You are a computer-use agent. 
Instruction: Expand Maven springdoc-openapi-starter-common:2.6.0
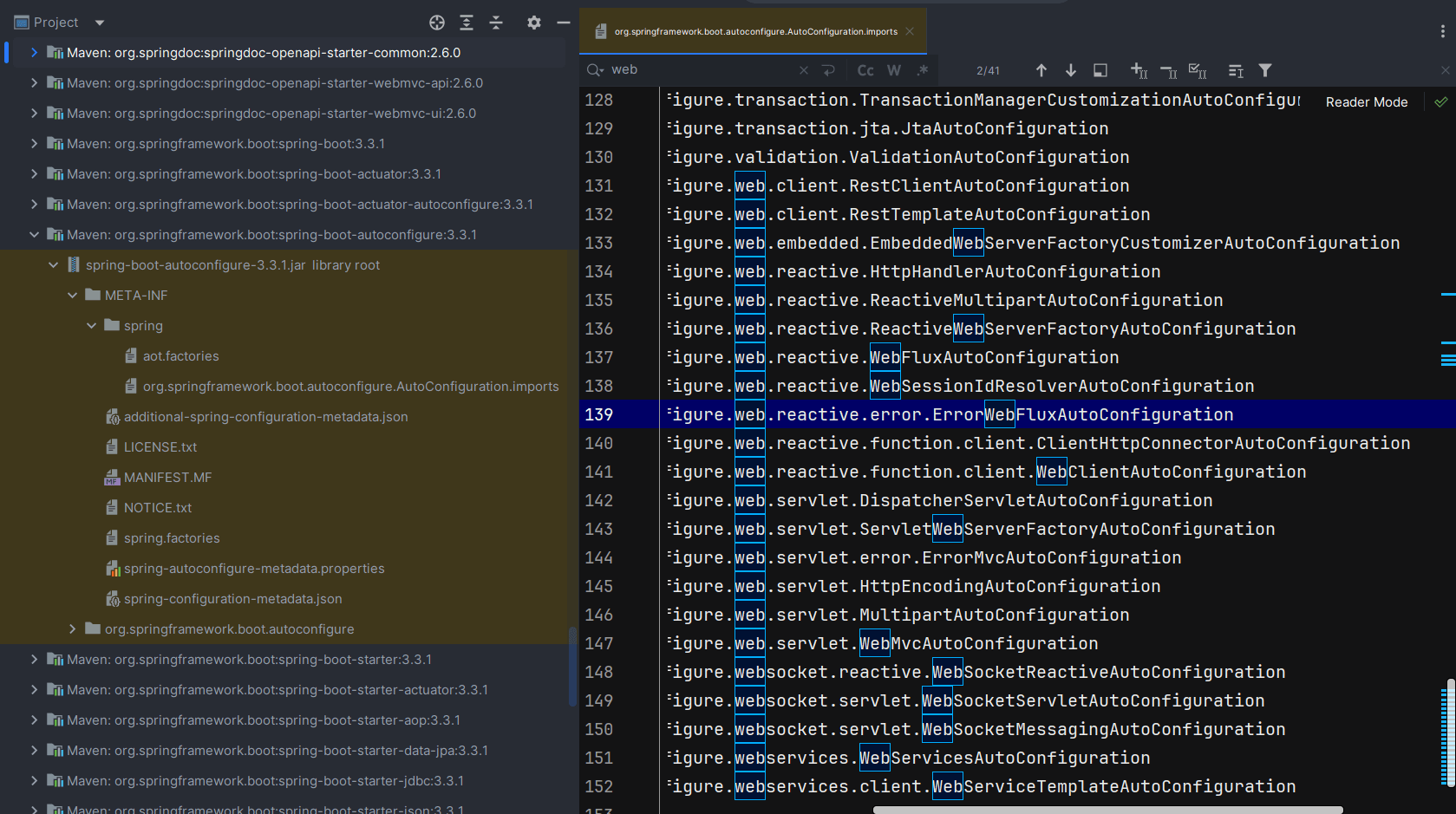(34, 53)
